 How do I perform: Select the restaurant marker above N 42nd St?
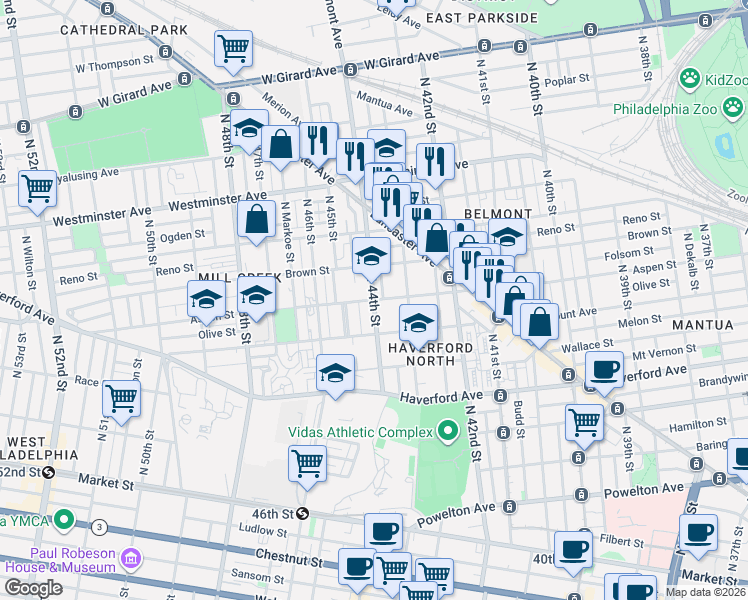click(x=435, y=165)
